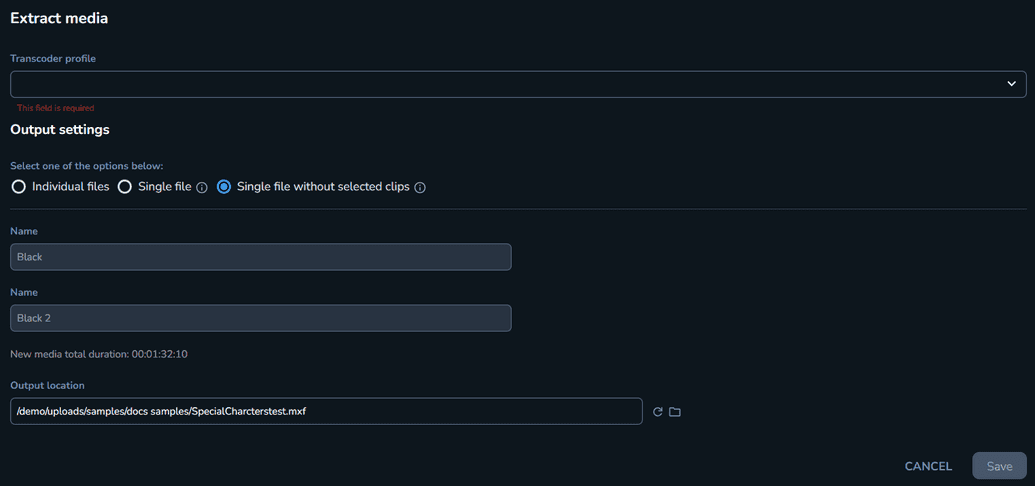Click the New media total duration text

click(99, 354)
